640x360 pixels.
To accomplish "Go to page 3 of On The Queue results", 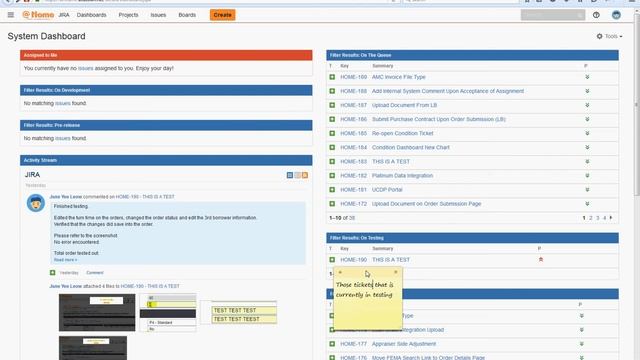I will (598, 218).
